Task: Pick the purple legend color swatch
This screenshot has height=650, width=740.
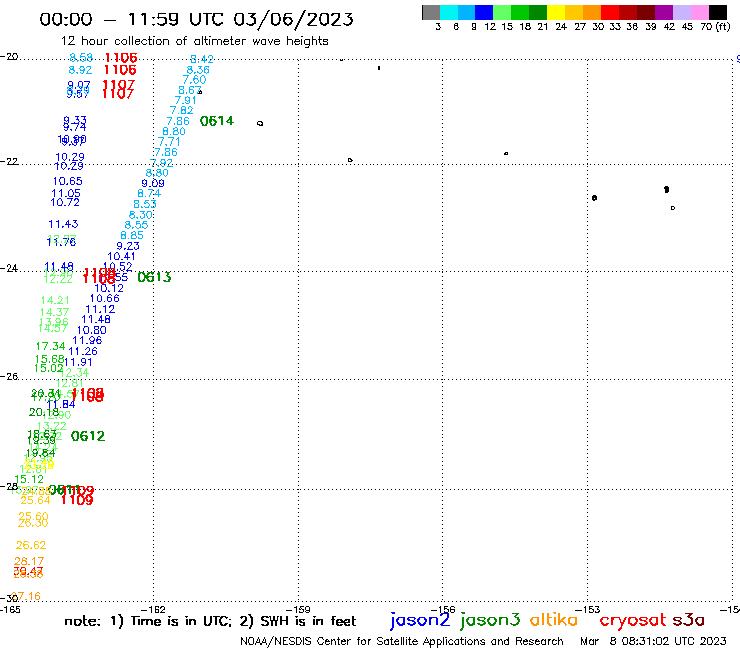Action: click(663, 12)
